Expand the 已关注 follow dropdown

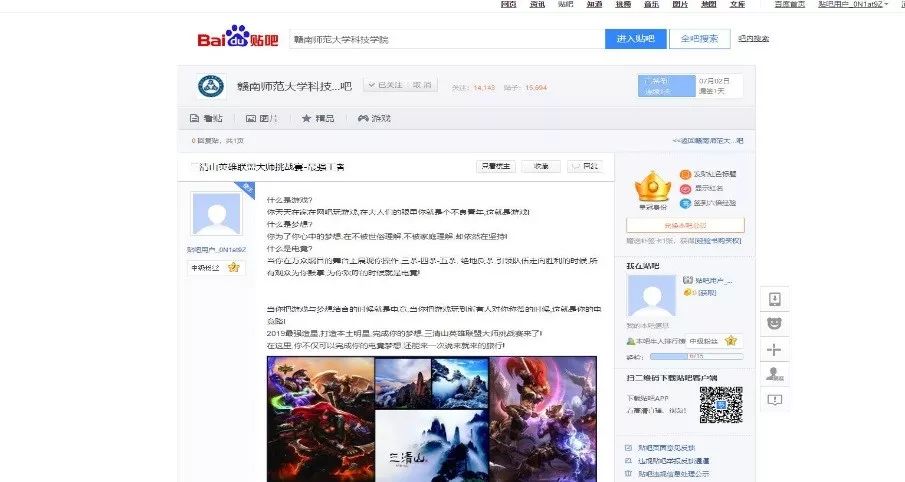tap(399, 85)
